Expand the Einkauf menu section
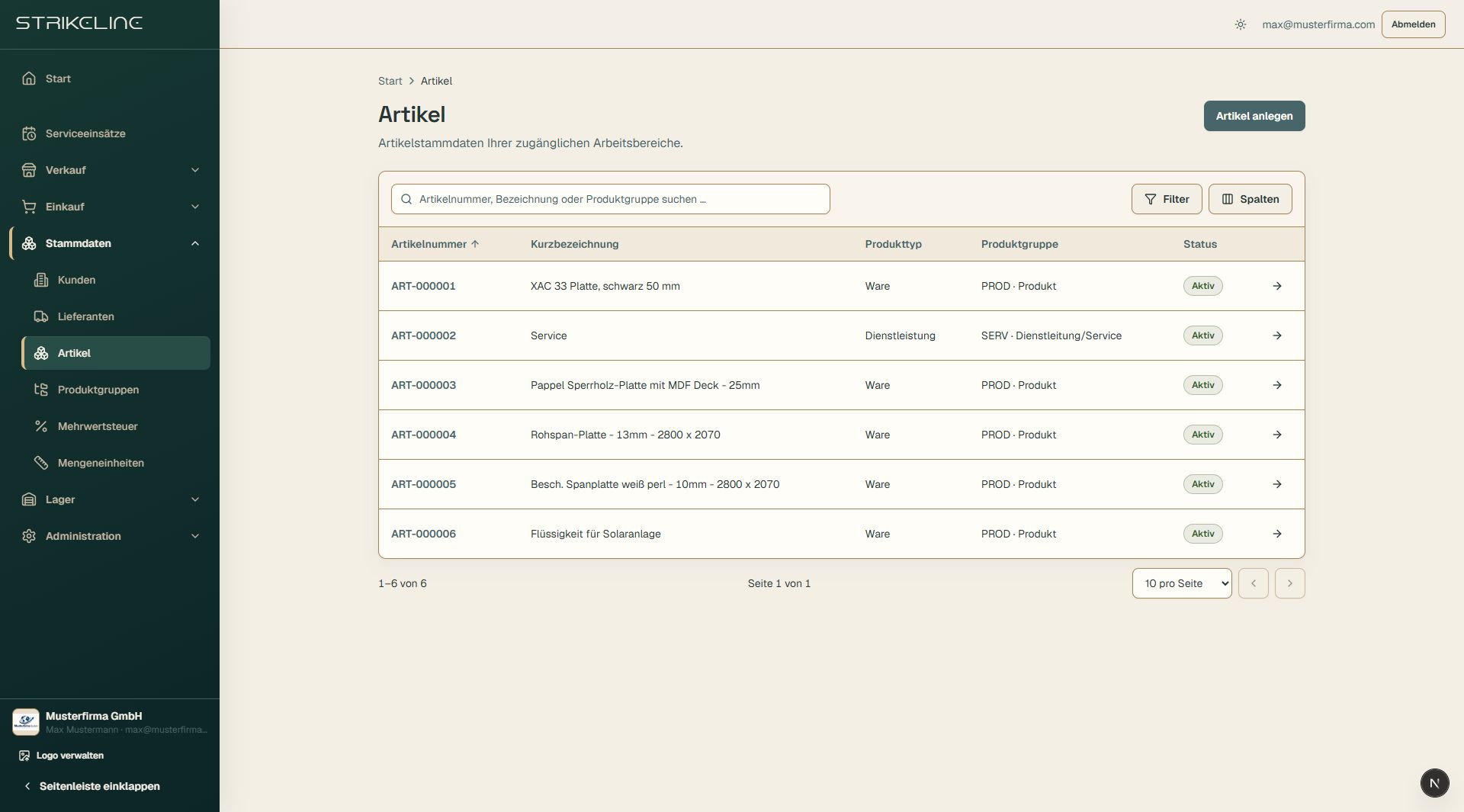This screenshot has width=1464, height=812. [110, 207]
